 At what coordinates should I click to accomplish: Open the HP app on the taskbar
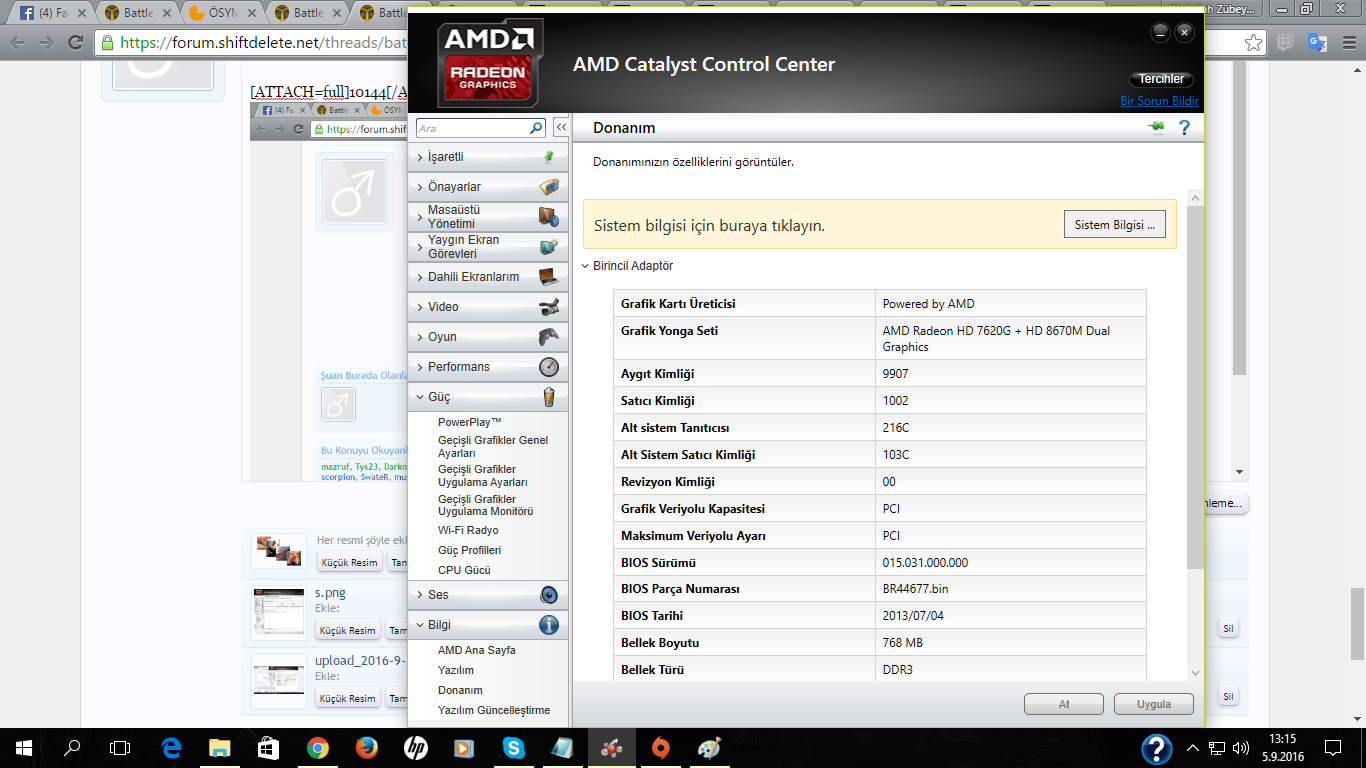[416, 748]
